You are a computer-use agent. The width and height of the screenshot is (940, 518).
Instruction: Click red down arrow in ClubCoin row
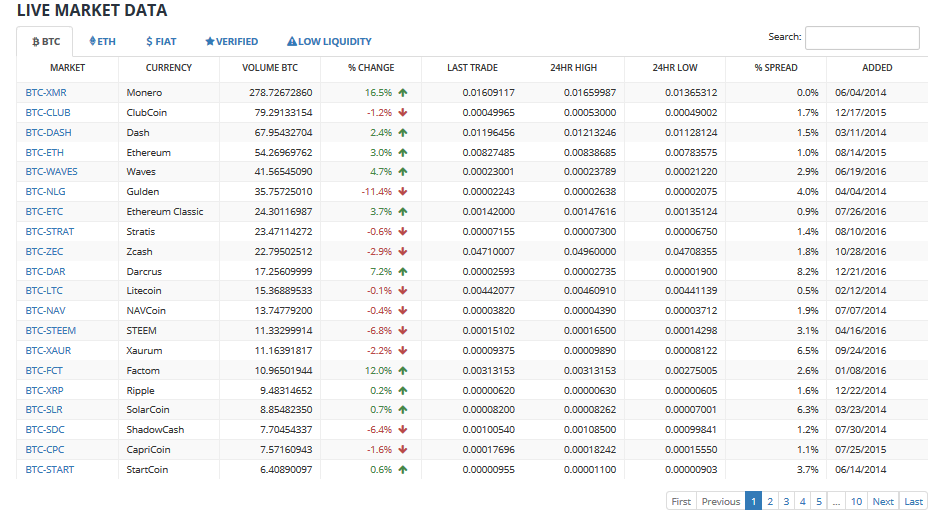pyautogui.click(x=403, y=112)
